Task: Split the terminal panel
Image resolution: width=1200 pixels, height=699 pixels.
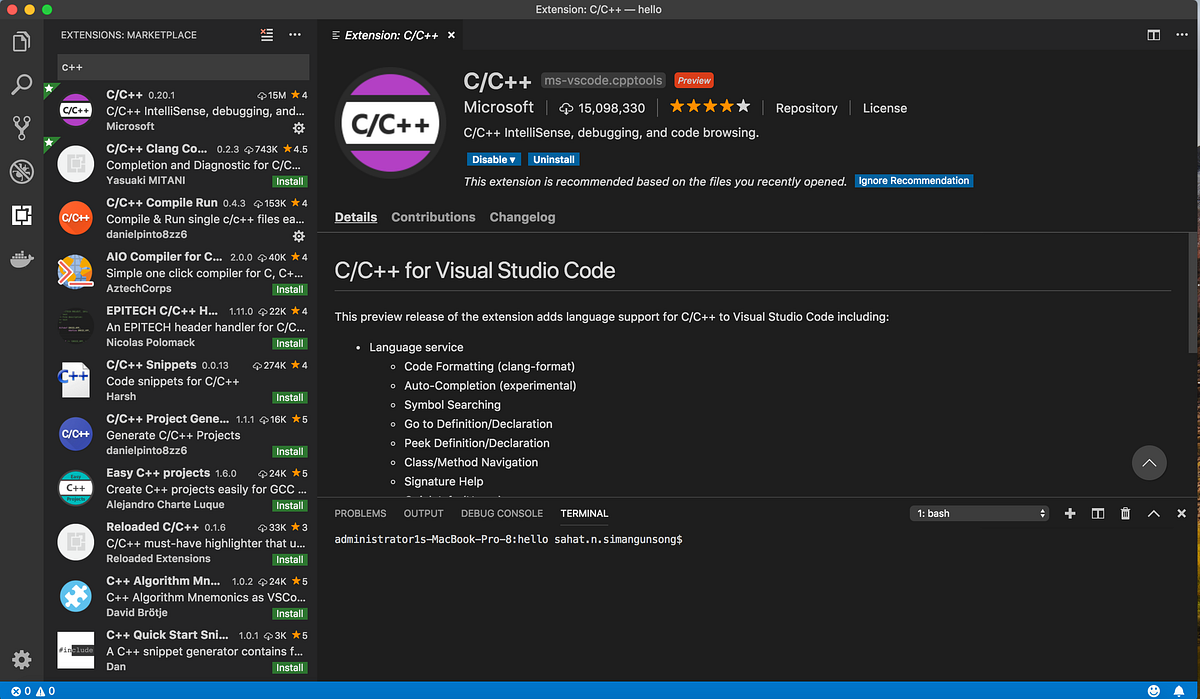Action: pos(1097,513)
